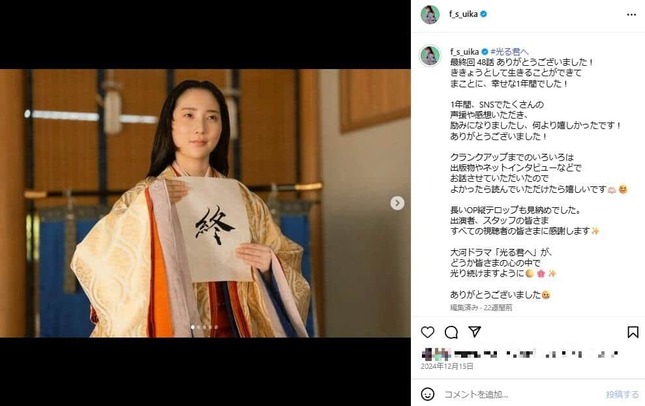Like the post with the heart icon
The image size is (645, 406).
coord(427,332)
